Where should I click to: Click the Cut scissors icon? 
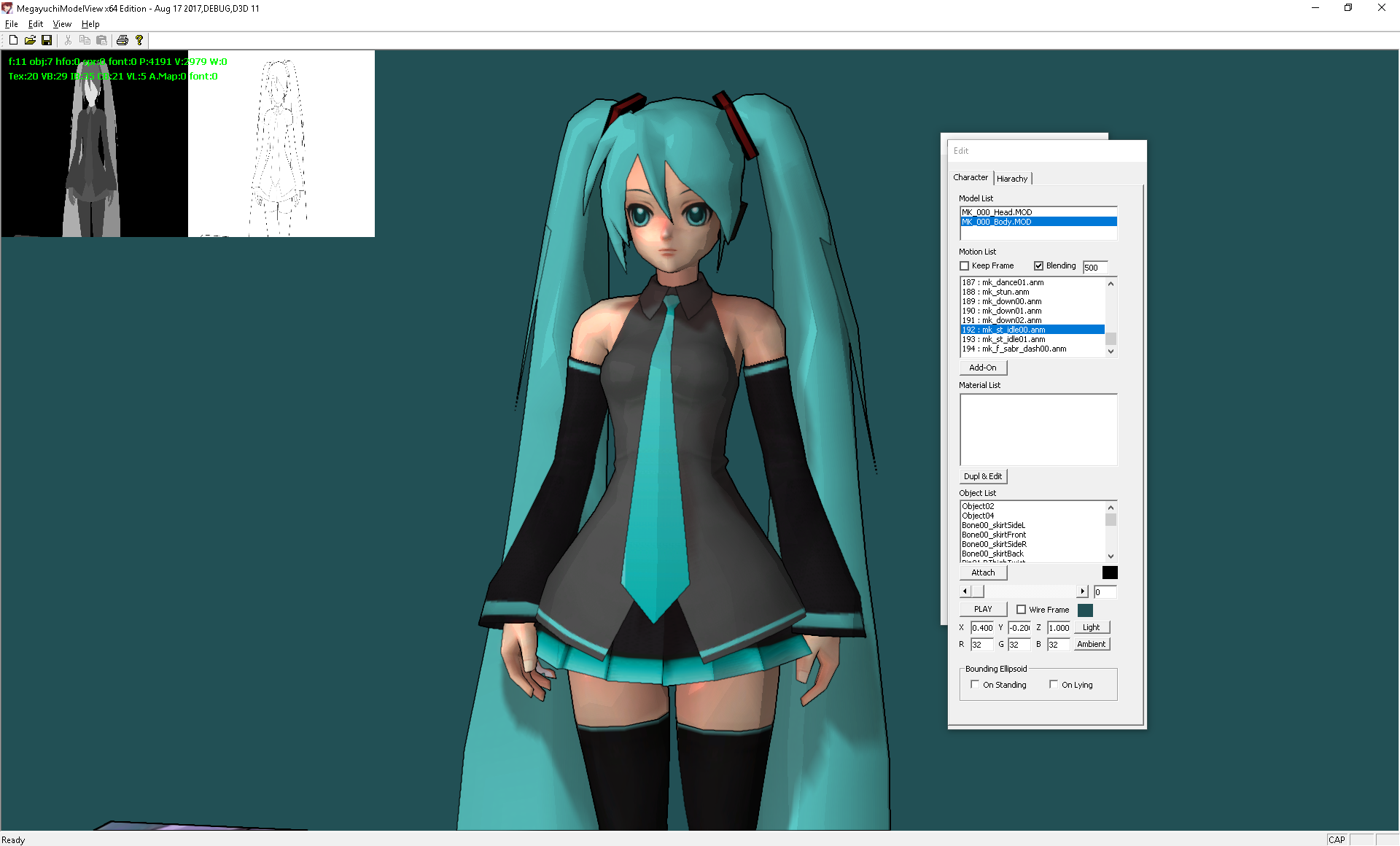coord(68,40)
